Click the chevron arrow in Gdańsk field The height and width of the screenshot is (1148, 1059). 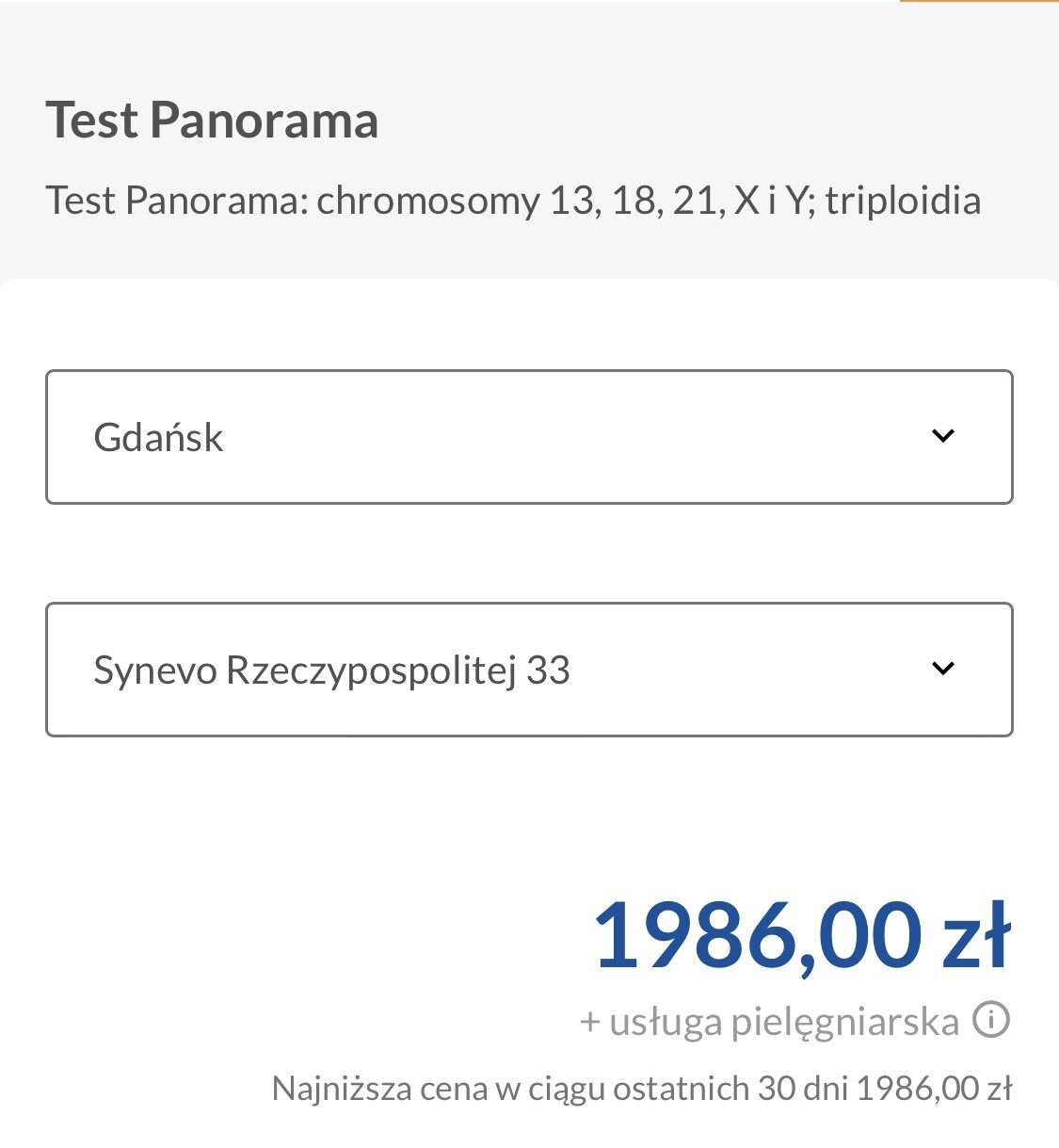[942, 436]
